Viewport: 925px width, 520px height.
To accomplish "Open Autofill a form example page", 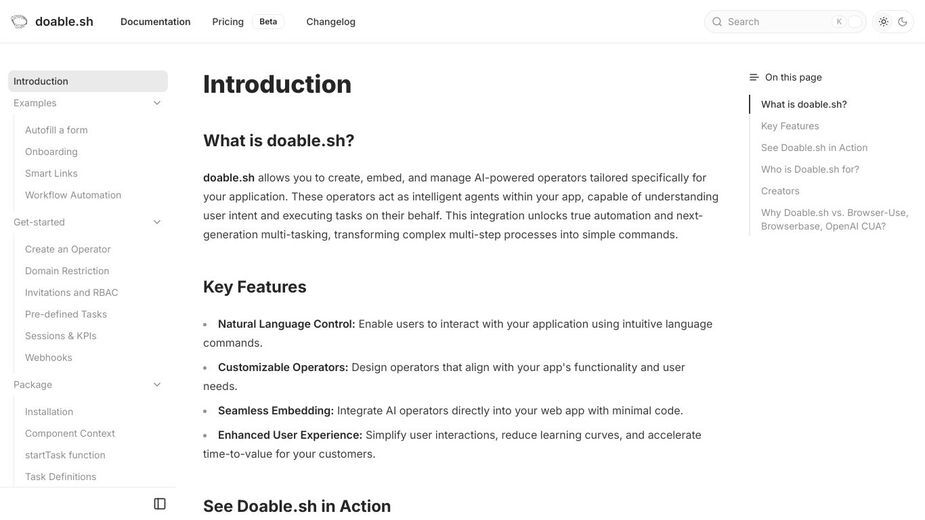I will pos(56,130).
